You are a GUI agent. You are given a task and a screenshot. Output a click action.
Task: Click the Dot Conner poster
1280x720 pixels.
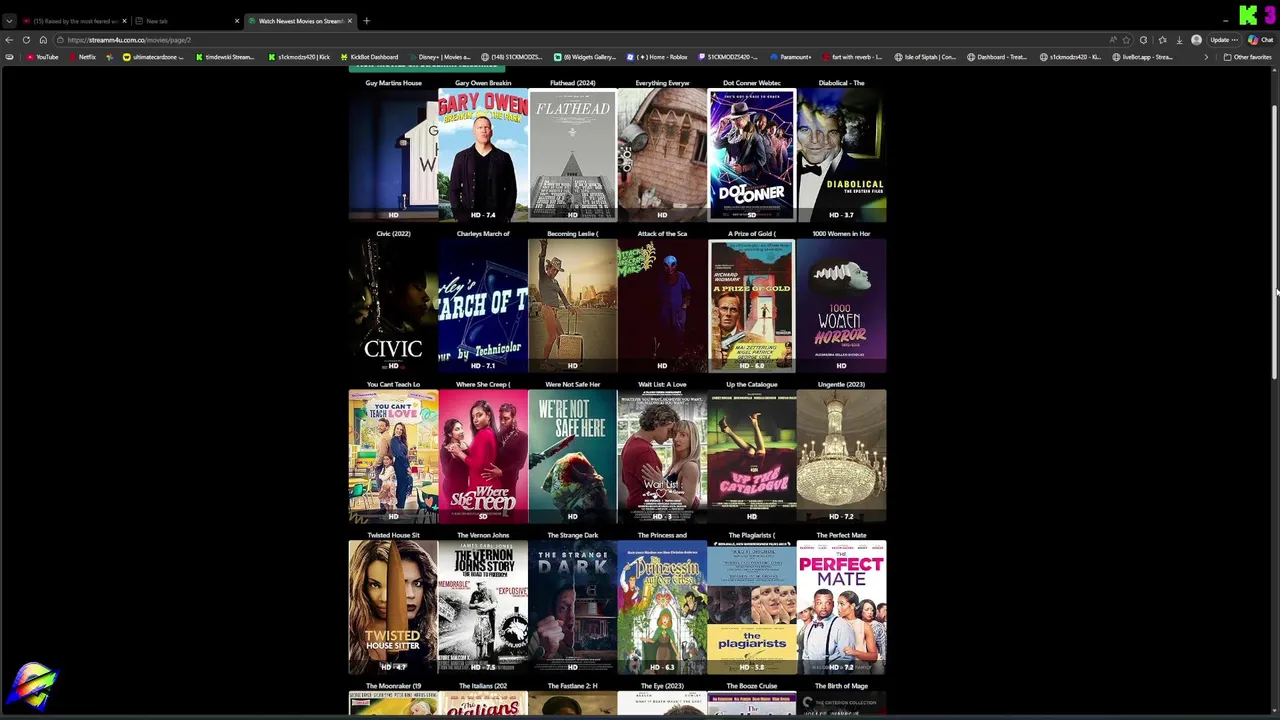tap(752, 155)
